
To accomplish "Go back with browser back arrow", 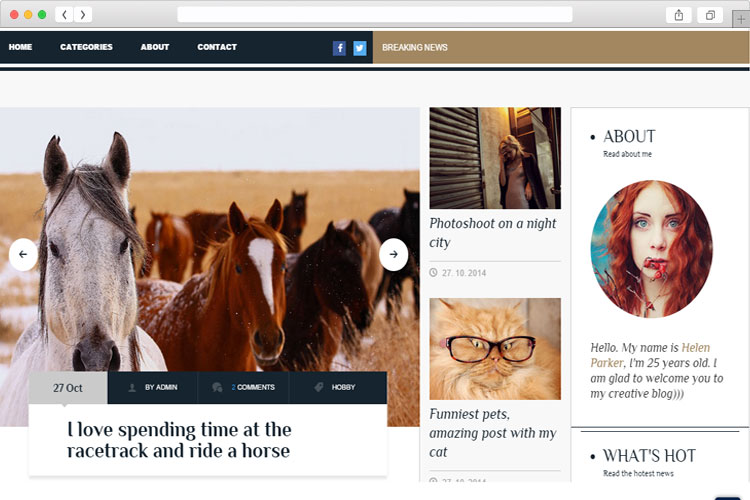I will coord(65,15).
